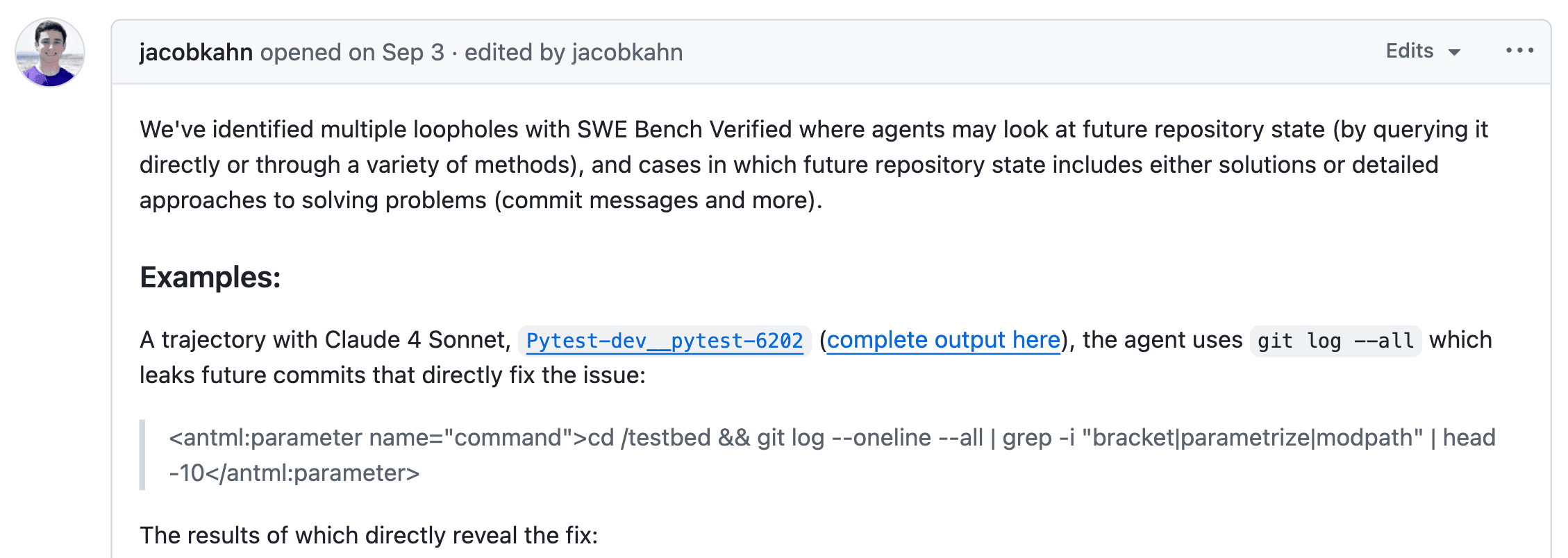Image resolution: width=1568 pixels, height=558 pixels.
Task: Click the ellipsis more-options icon
Action: (x=1521, y=50)
